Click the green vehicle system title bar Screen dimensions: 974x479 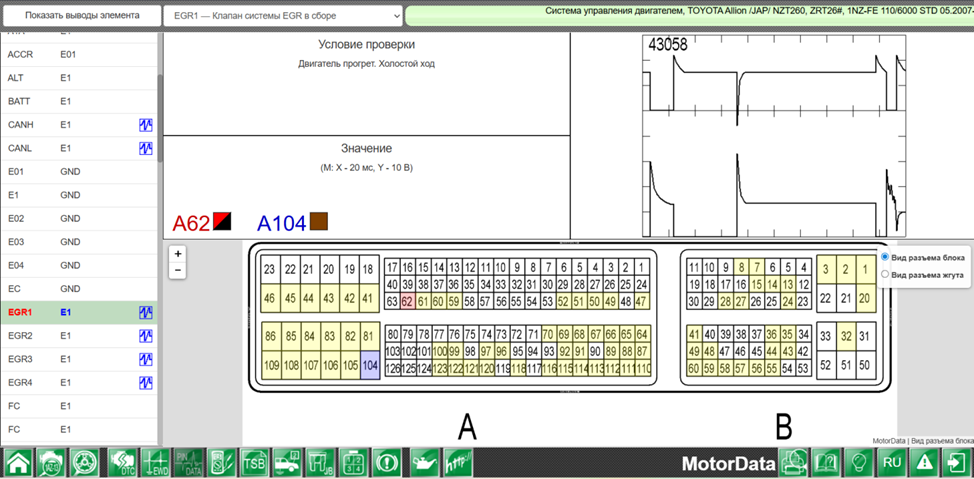pyautogui.click(x=690, y=16)
